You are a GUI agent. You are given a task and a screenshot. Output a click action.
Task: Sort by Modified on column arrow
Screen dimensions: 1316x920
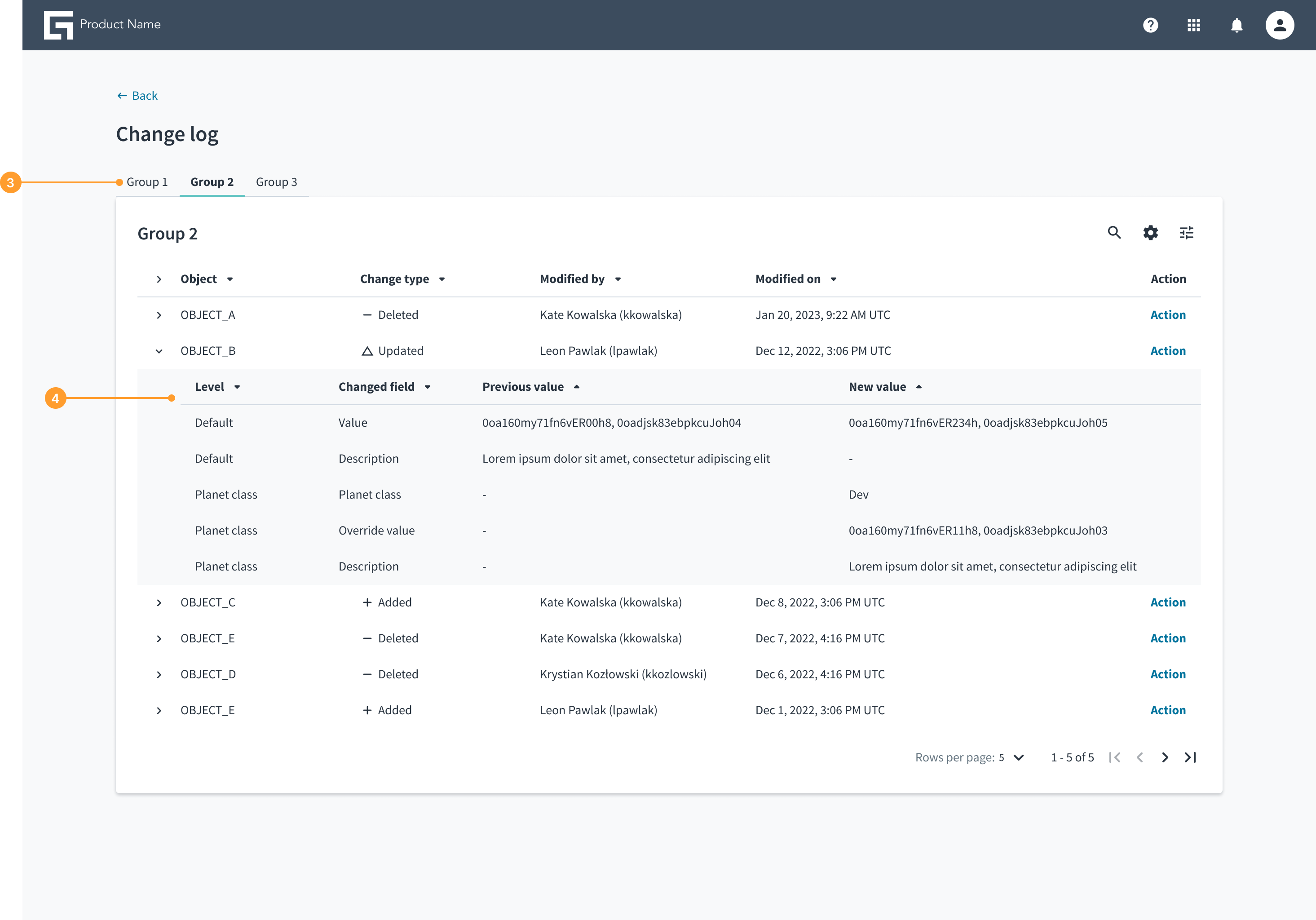point(833,279)
